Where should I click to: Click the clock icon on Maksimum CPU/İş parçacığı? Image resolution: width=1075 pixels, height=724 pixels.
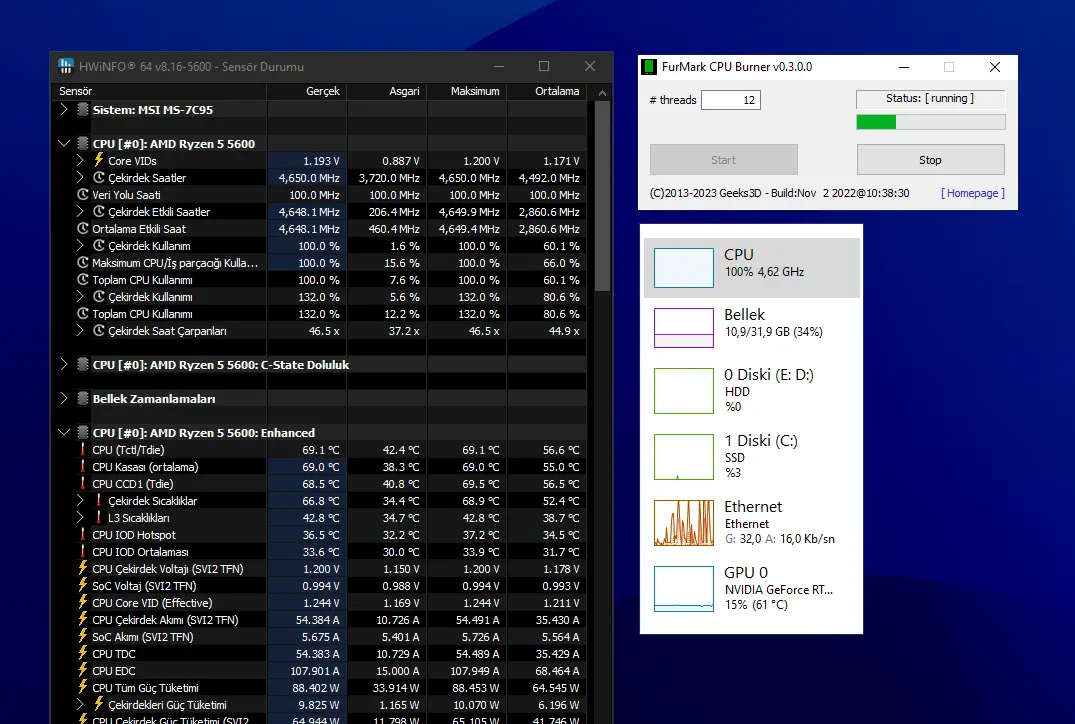click(x=83, y=263)
